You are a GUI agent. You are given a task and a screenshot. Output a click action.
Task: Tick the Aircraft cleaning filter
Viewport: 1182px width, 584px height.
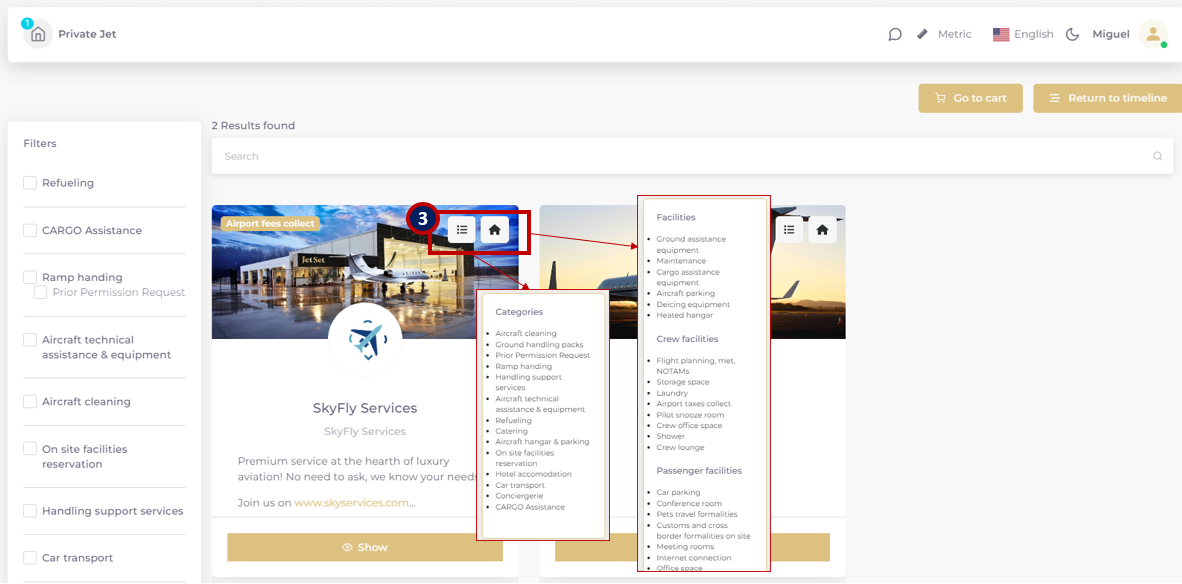click(30, 402)
